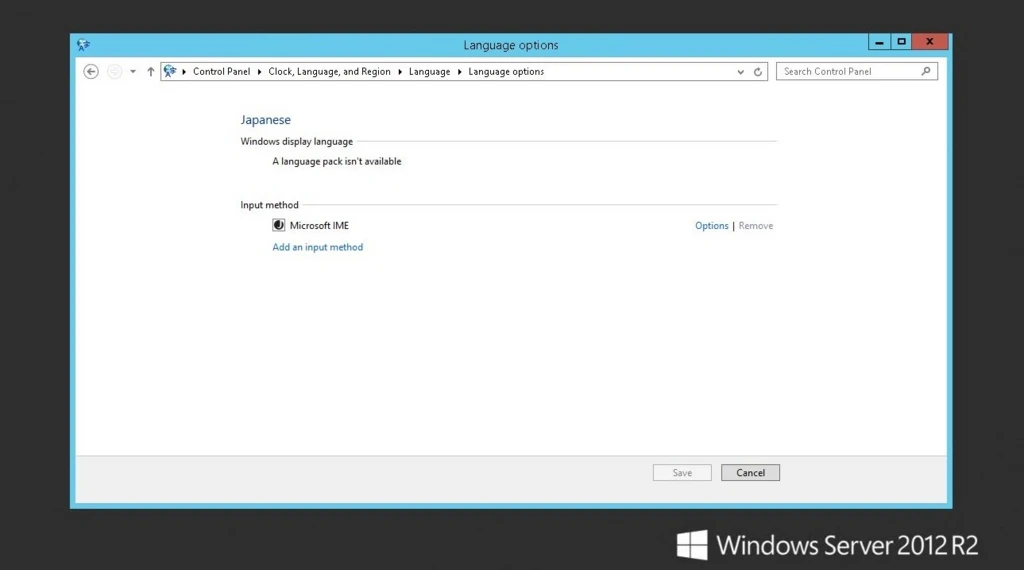Cancel the Language options changes

pyautogui.click(x=750, y=473)
